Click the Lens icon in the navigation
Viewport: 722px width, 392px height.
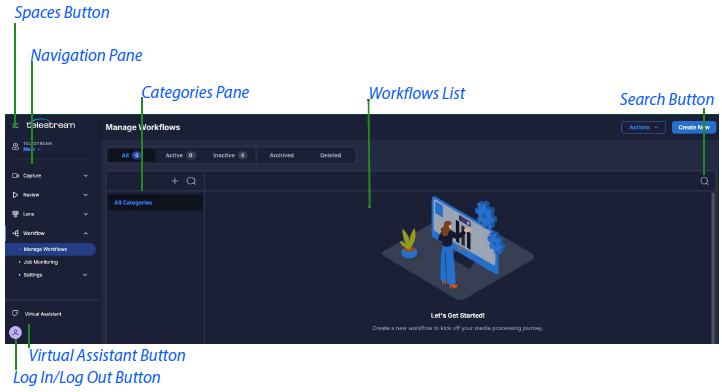pyautogui.click(x=15, y=214)
